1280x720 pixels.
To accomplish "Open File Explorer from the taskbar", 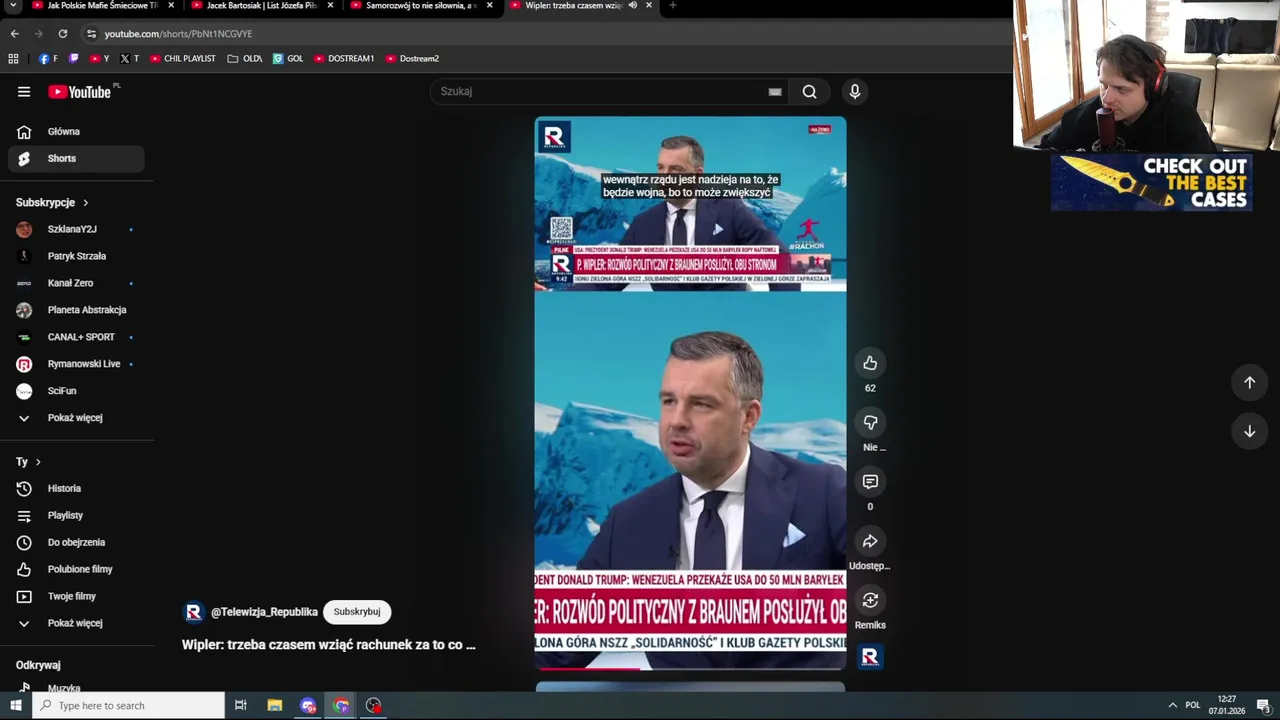I will click(275, 706).
